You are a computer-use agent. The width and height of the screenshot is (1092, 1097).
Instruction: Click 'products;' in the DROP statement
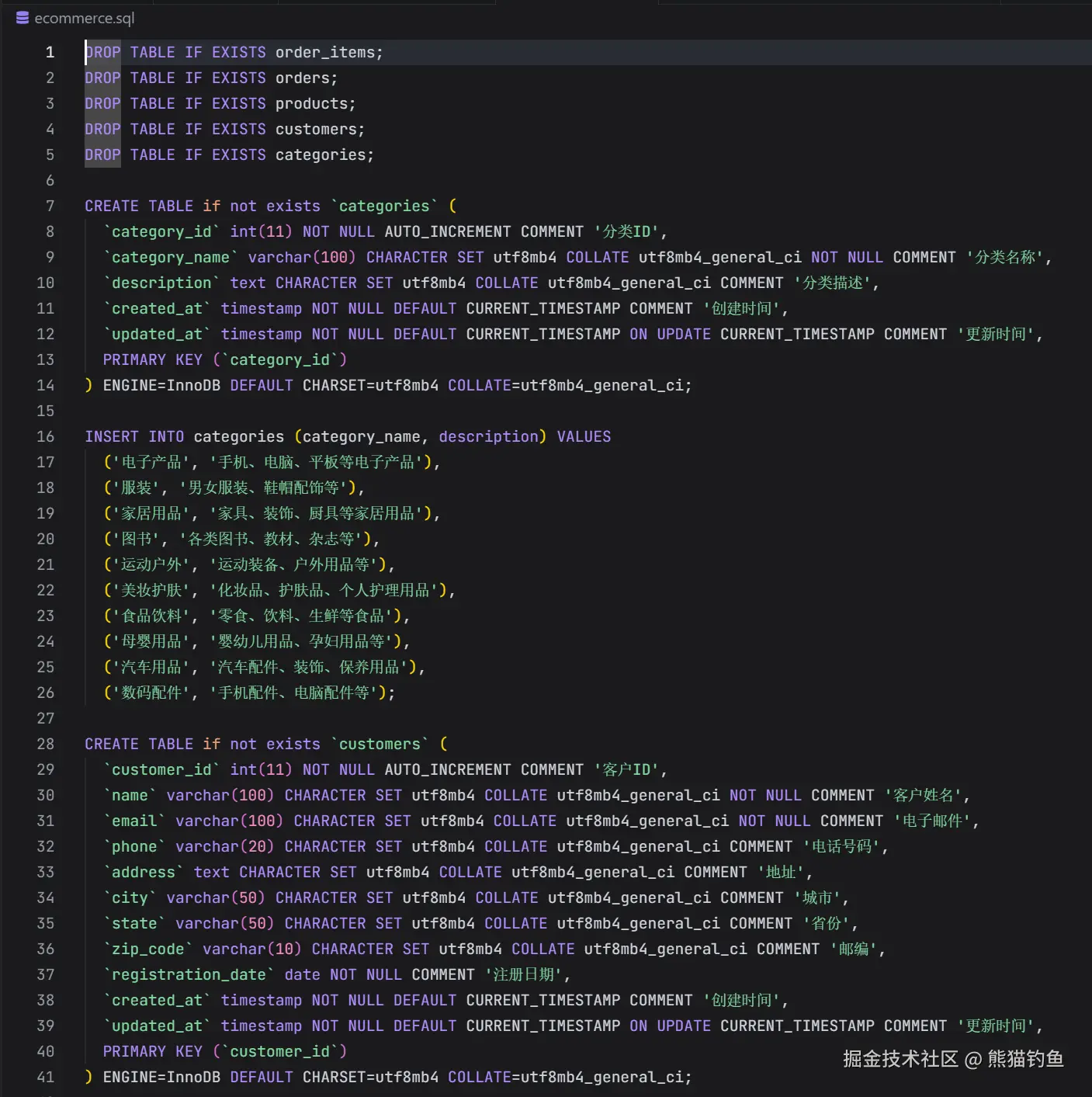(x=315, y=103)
